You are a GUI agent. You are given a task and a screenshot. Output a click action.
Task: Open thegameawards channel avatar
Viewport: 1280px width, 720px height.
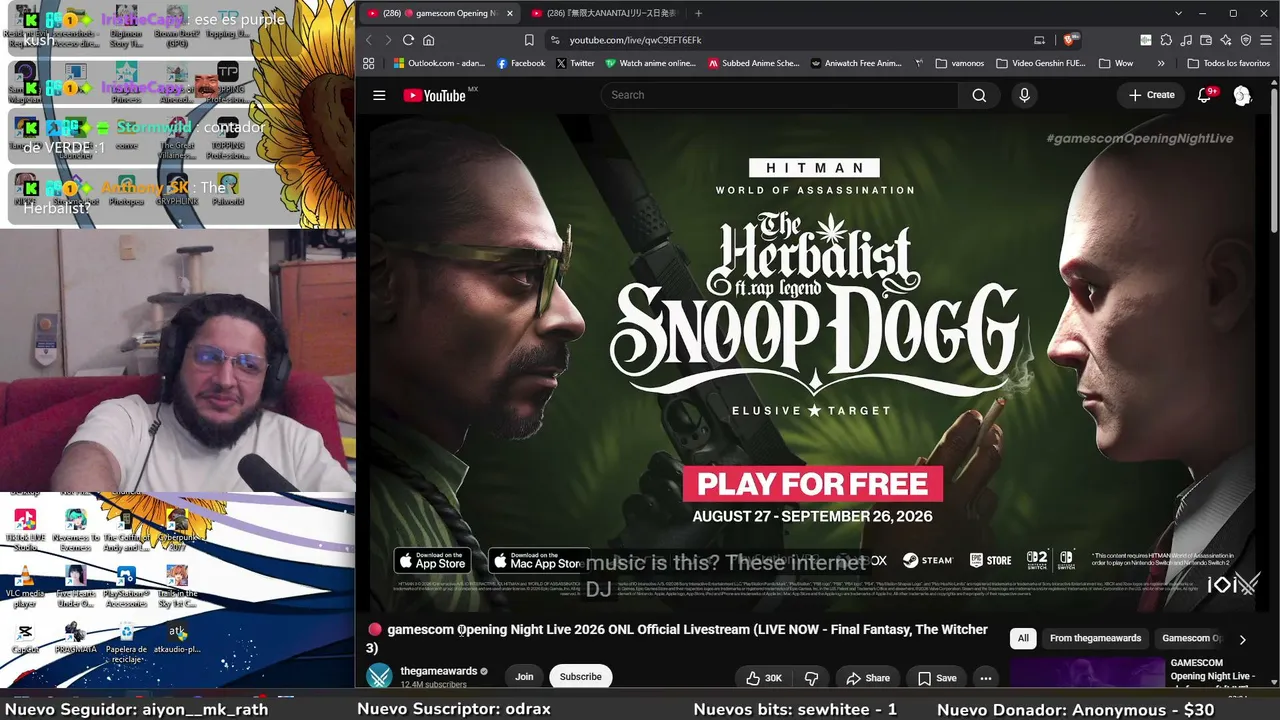pyautogui.click(x=380, y=676)
